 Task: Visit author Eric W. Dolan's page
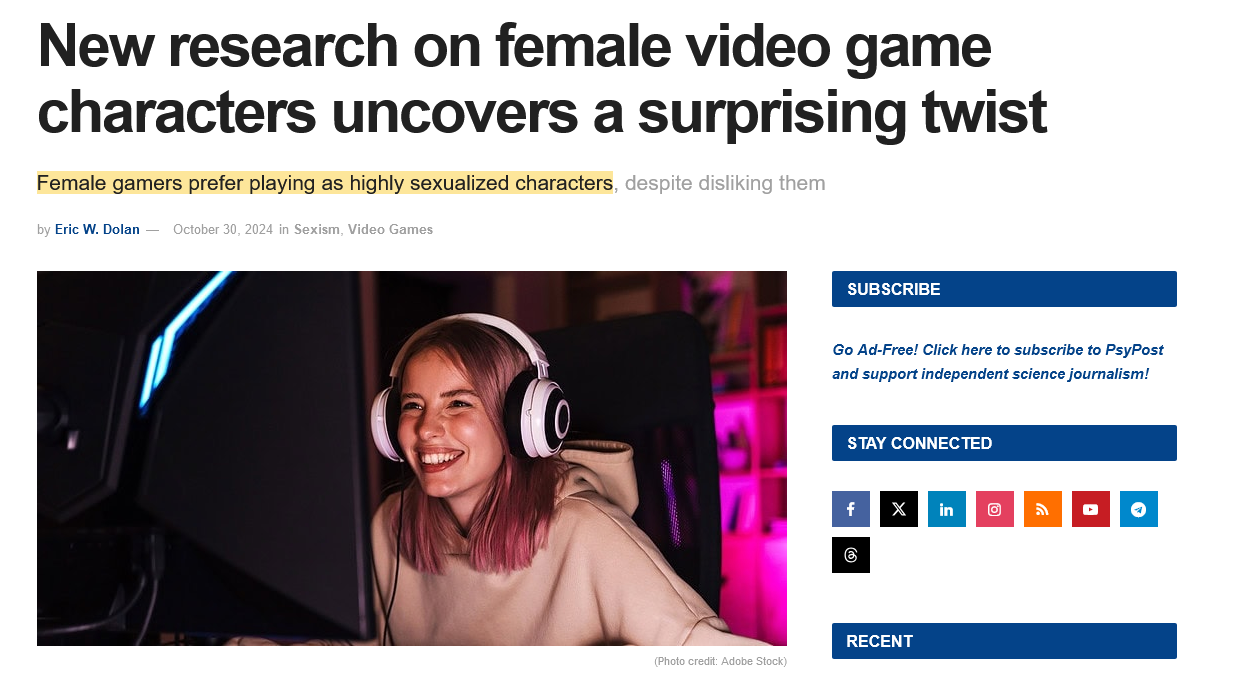pos(97,230)
